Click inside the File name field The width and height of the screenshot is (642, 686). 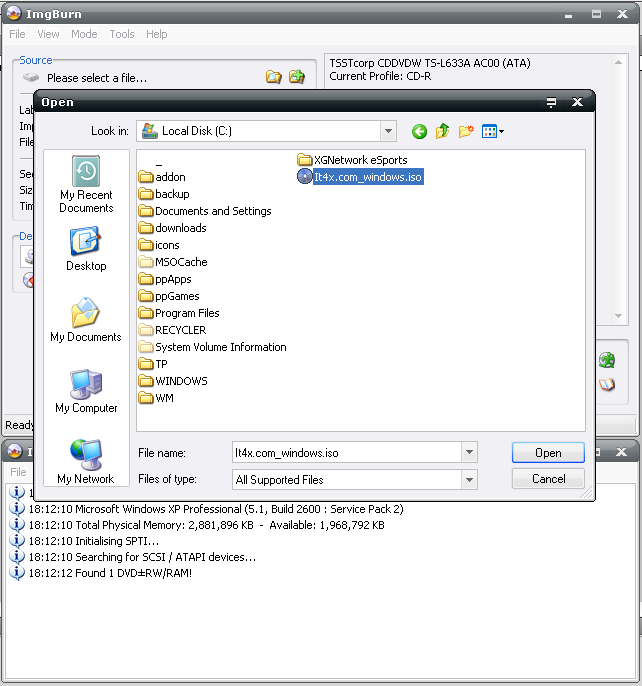347,452
